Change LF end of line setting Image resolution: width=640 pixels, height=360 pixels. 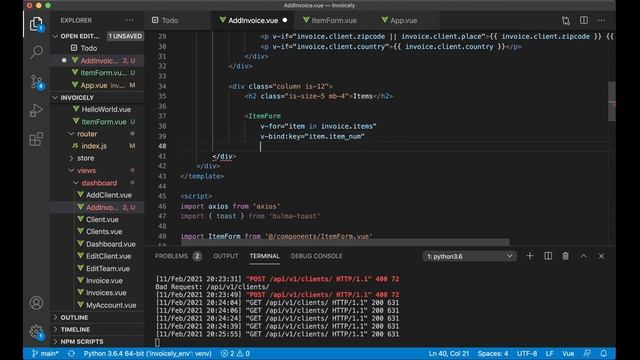(549, 353)
